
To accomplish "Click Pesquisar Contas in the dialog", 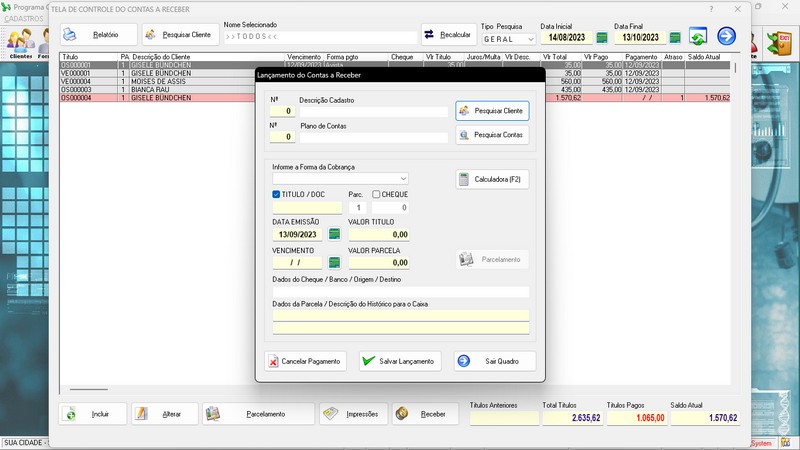I will pyautogui.click(x=492, y=134).
